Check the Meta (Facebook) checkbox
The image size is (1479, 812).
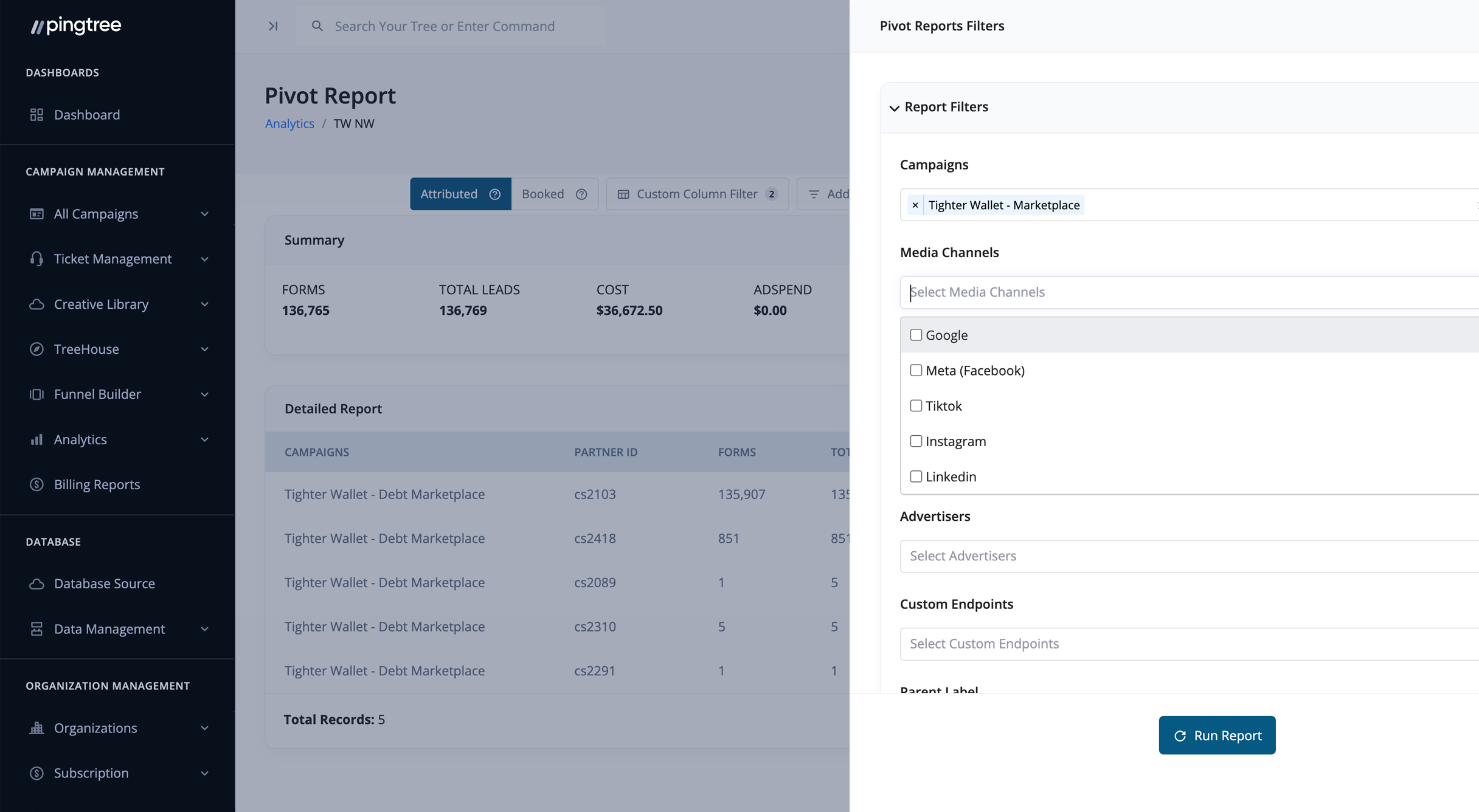pyautogui.click(x=916, y=370)
